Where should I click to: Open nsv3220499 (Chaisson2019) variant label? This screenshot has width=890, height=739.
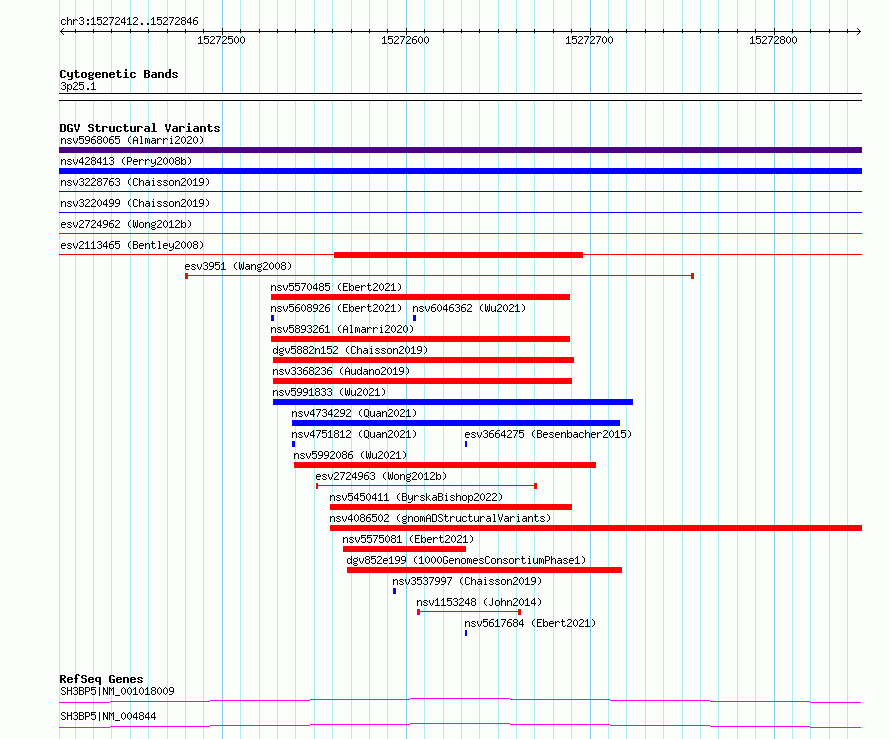coord(135,203)
